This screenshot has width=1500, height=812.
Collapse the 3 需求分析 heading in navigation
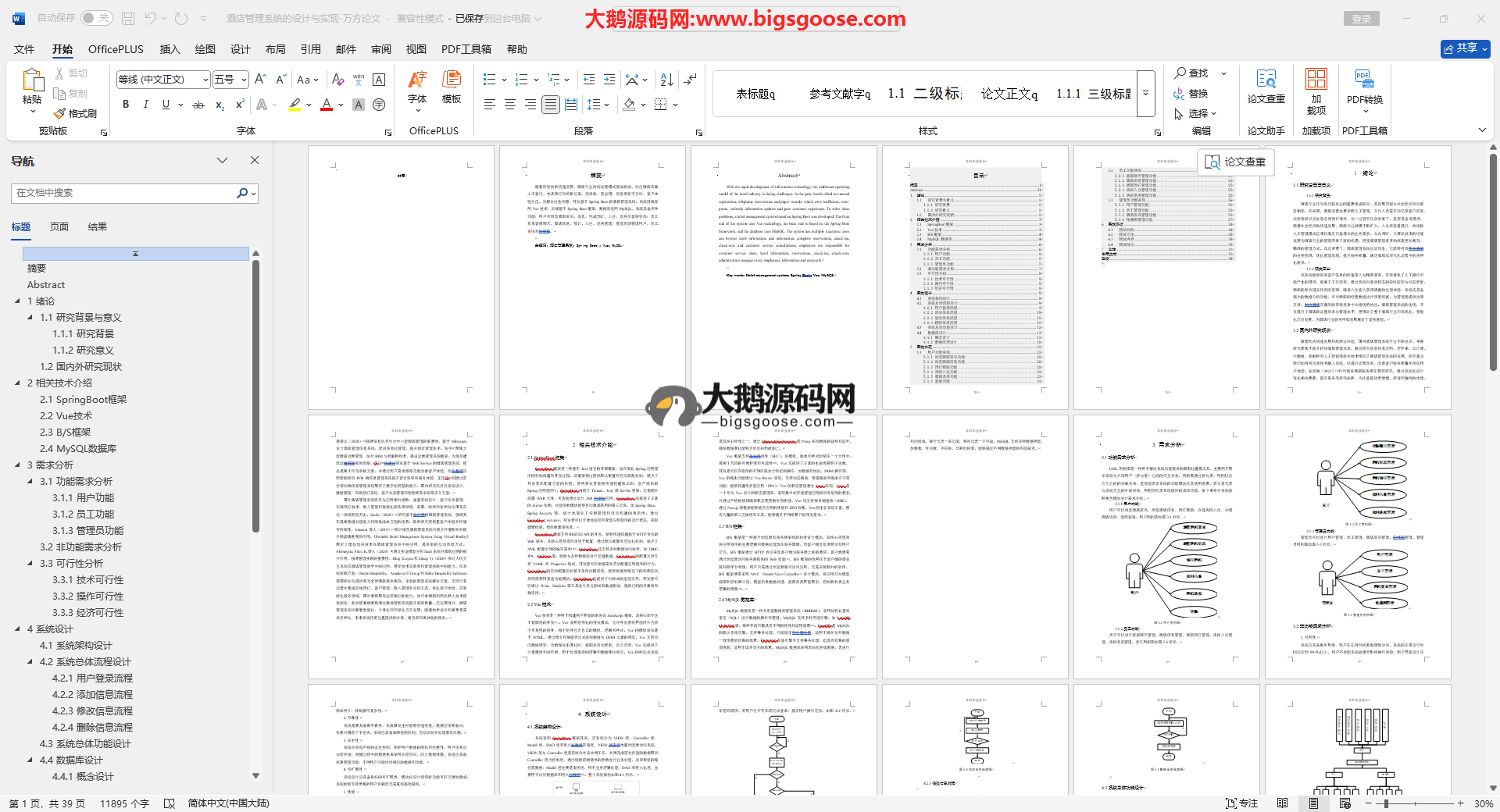pyautogui.click(x=18, y=465)
